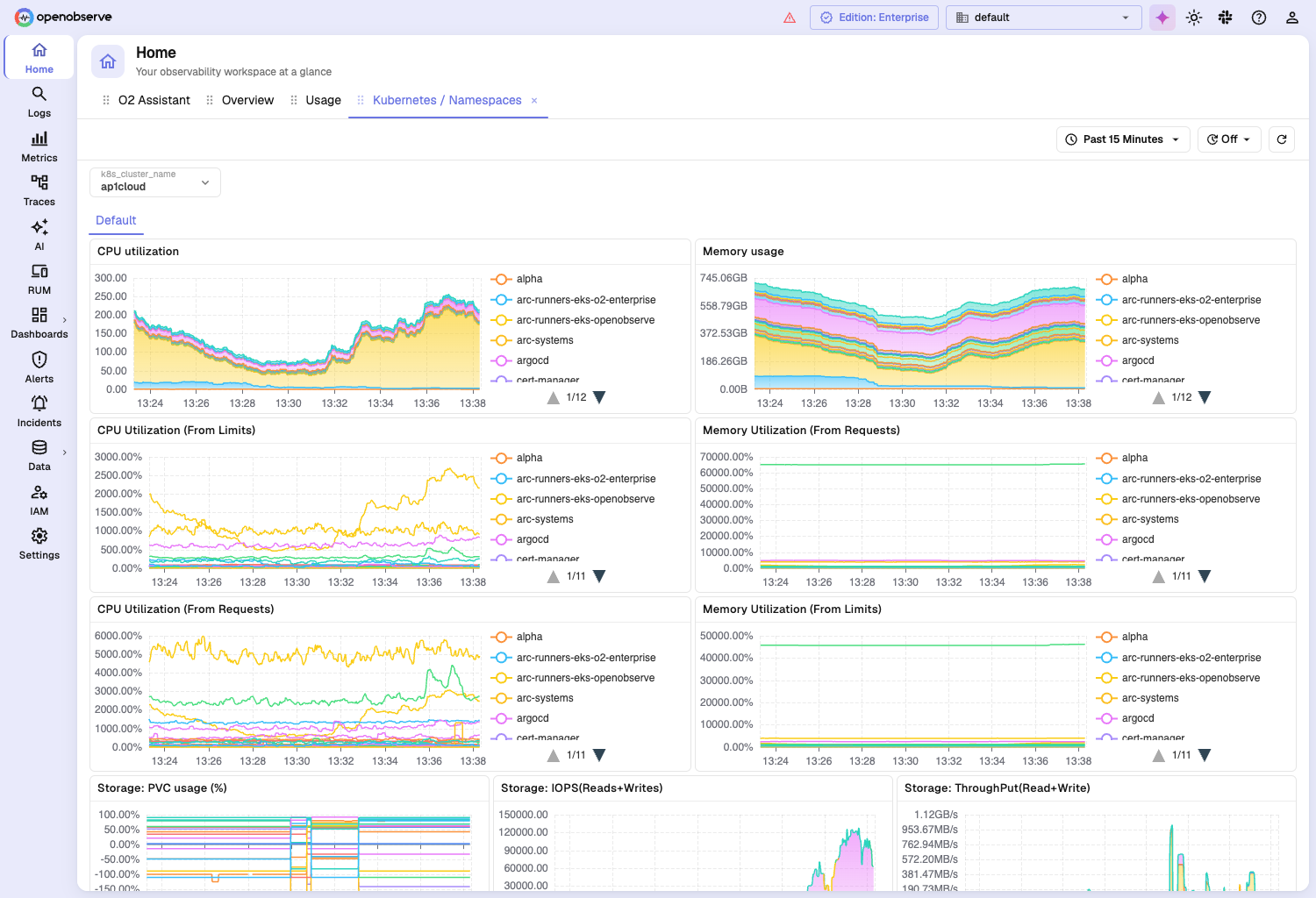Toggle alpha series in CPU utilization legend

point(517,279)
